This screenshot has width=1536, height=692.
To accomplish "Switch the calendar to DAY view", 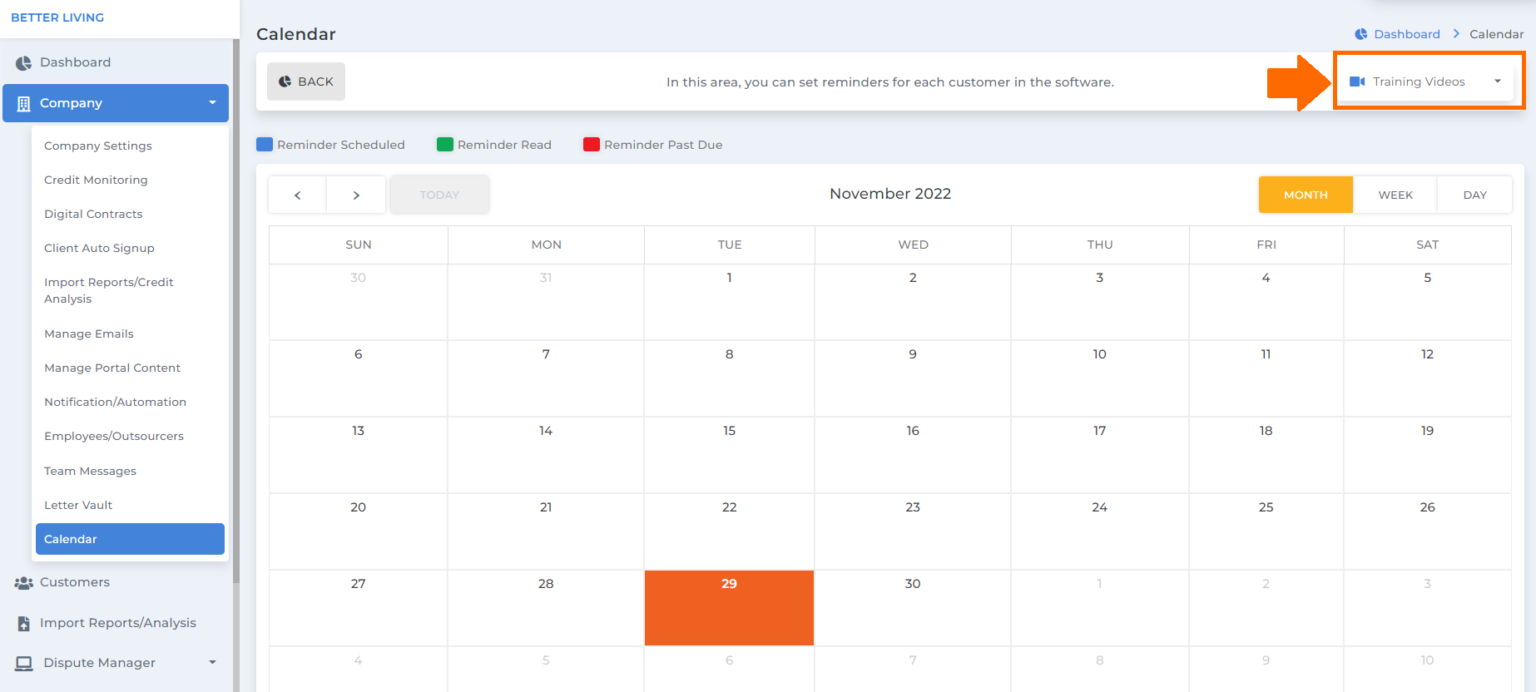I will click(1474, 194).
